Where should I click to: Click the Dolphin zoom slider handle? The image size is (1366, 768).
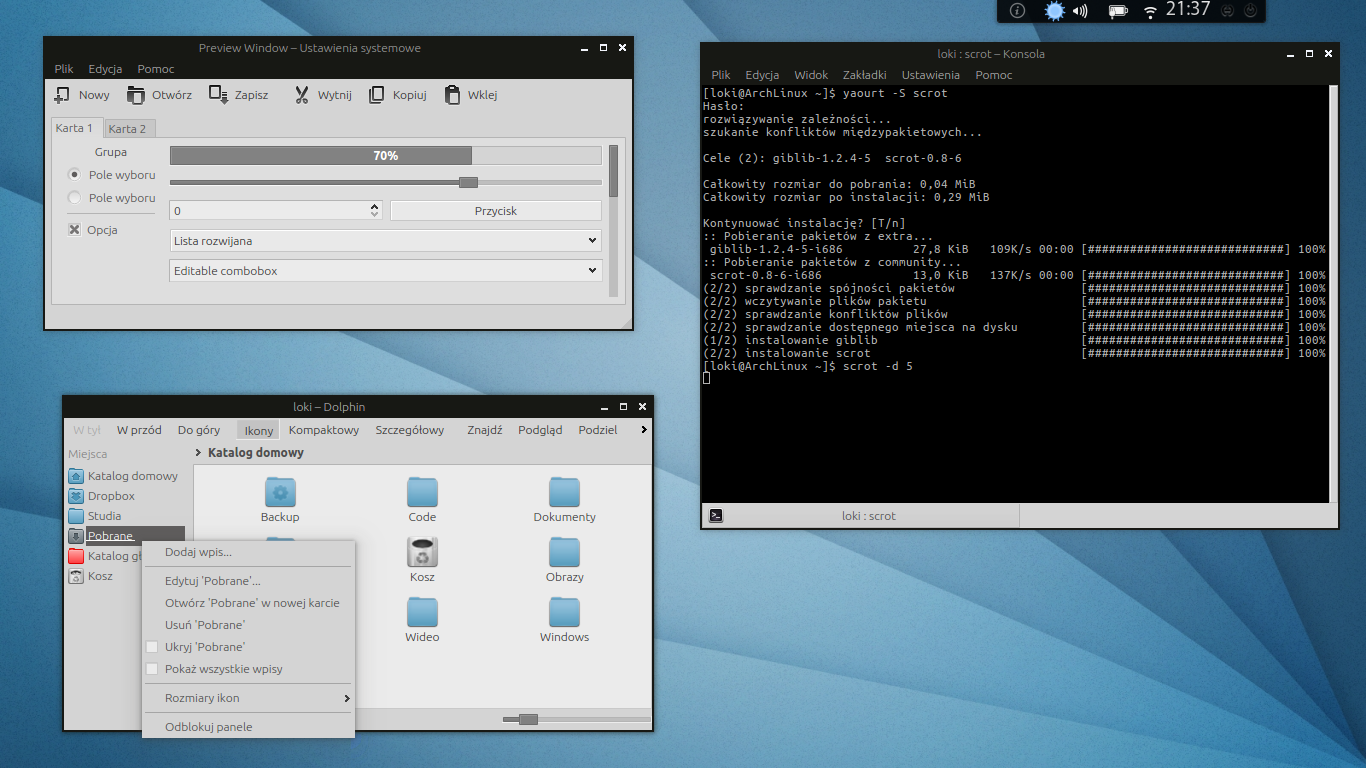529,719
